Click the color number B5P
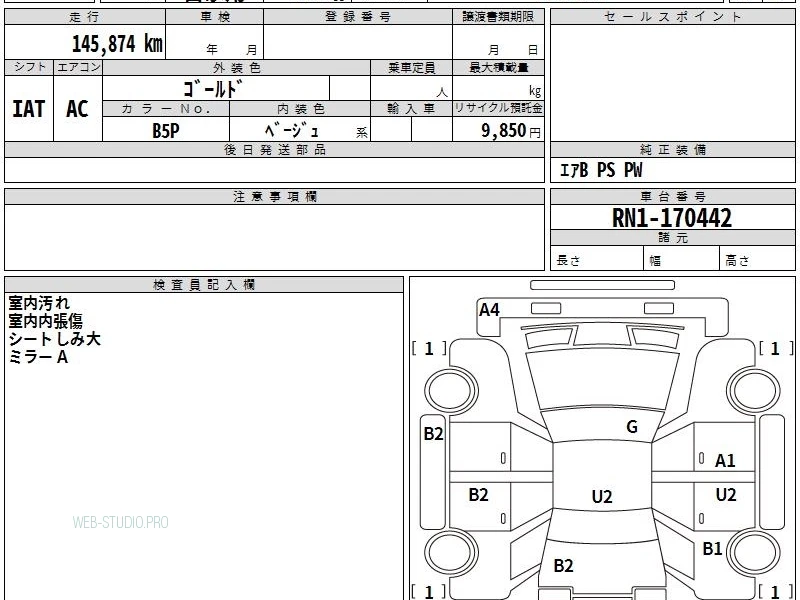800x600 pixels. [166, 130]
